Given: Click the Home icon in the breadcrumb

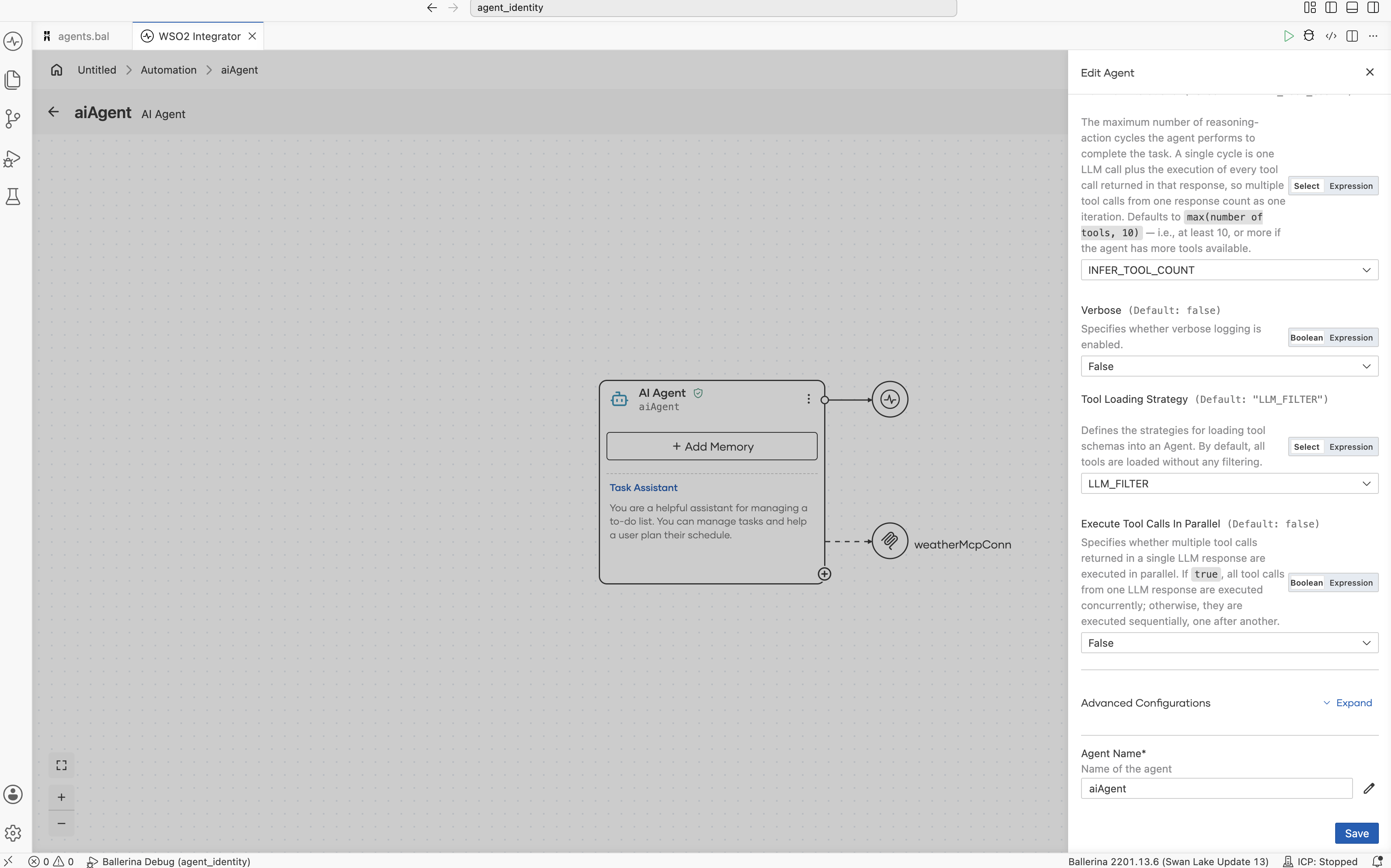Looking at the screenshot, I should pos(56,70).
